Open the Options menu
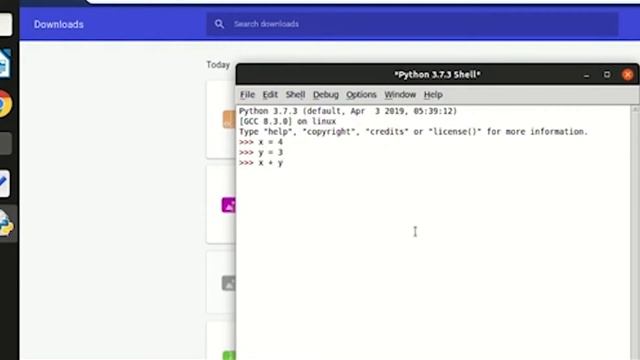Image resolution: width=640 pixels, height=360 pixels. click(361, 95)
